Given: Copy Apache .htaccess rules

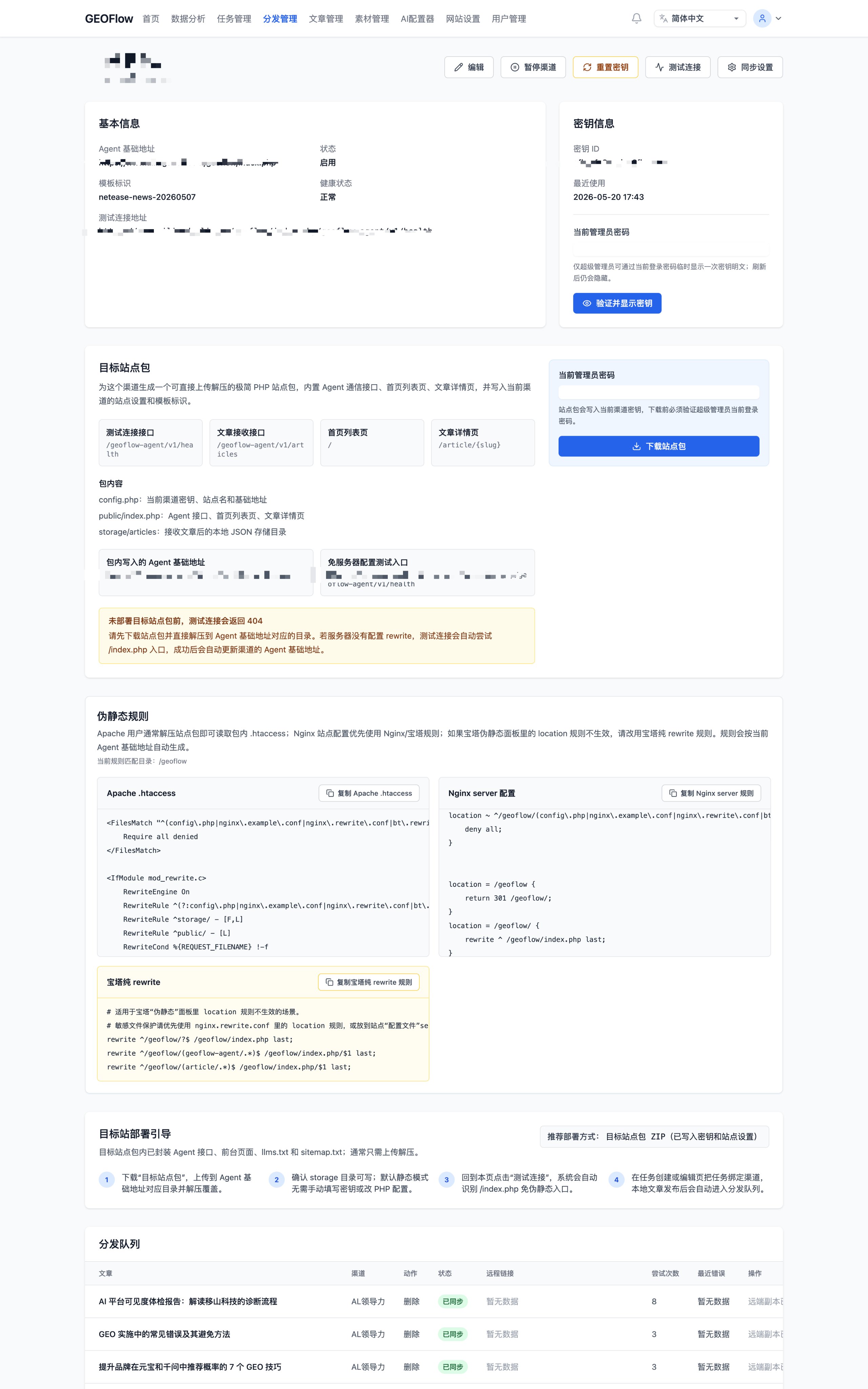Looking at the screenshot, I should (x=369, y=793).
